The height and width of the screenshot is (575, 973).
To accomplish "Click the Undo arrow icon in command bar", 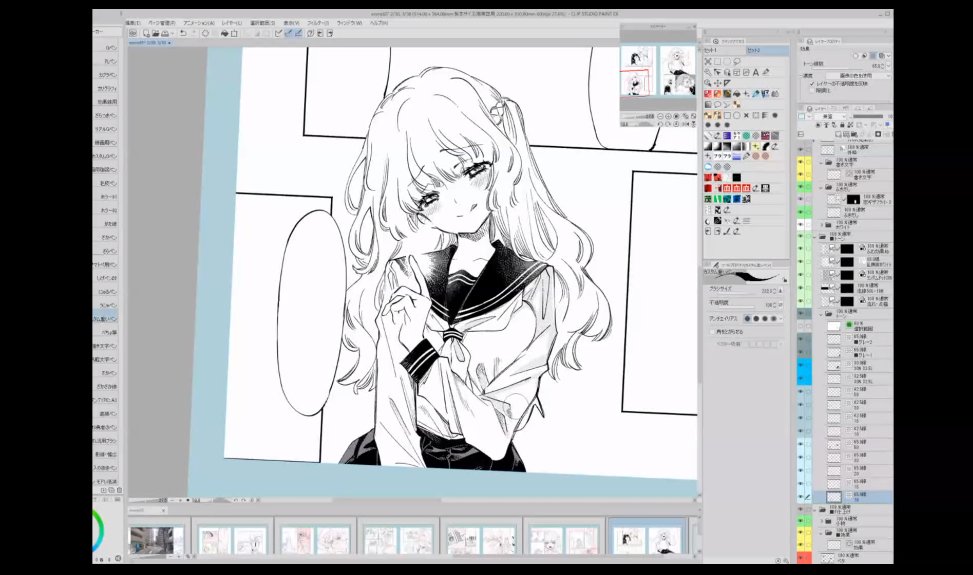I will click(182, 33).
